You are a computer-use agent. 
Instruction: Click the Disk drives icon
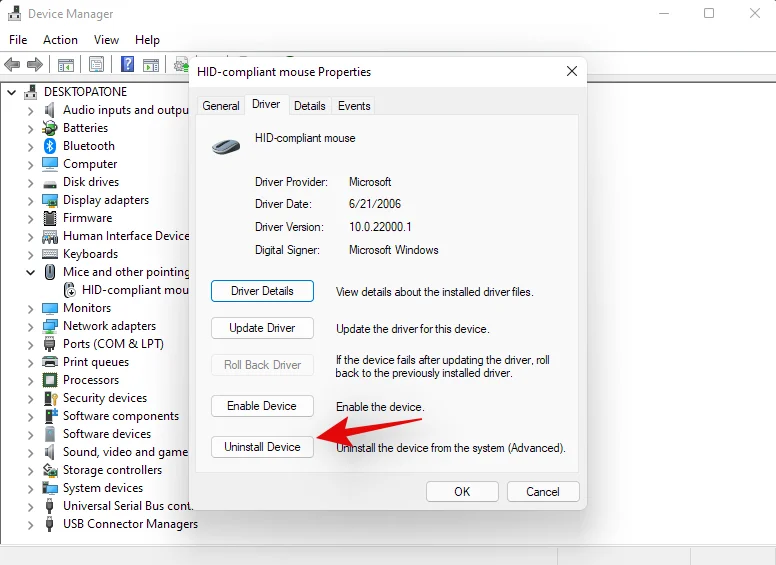tap(49, 184)
